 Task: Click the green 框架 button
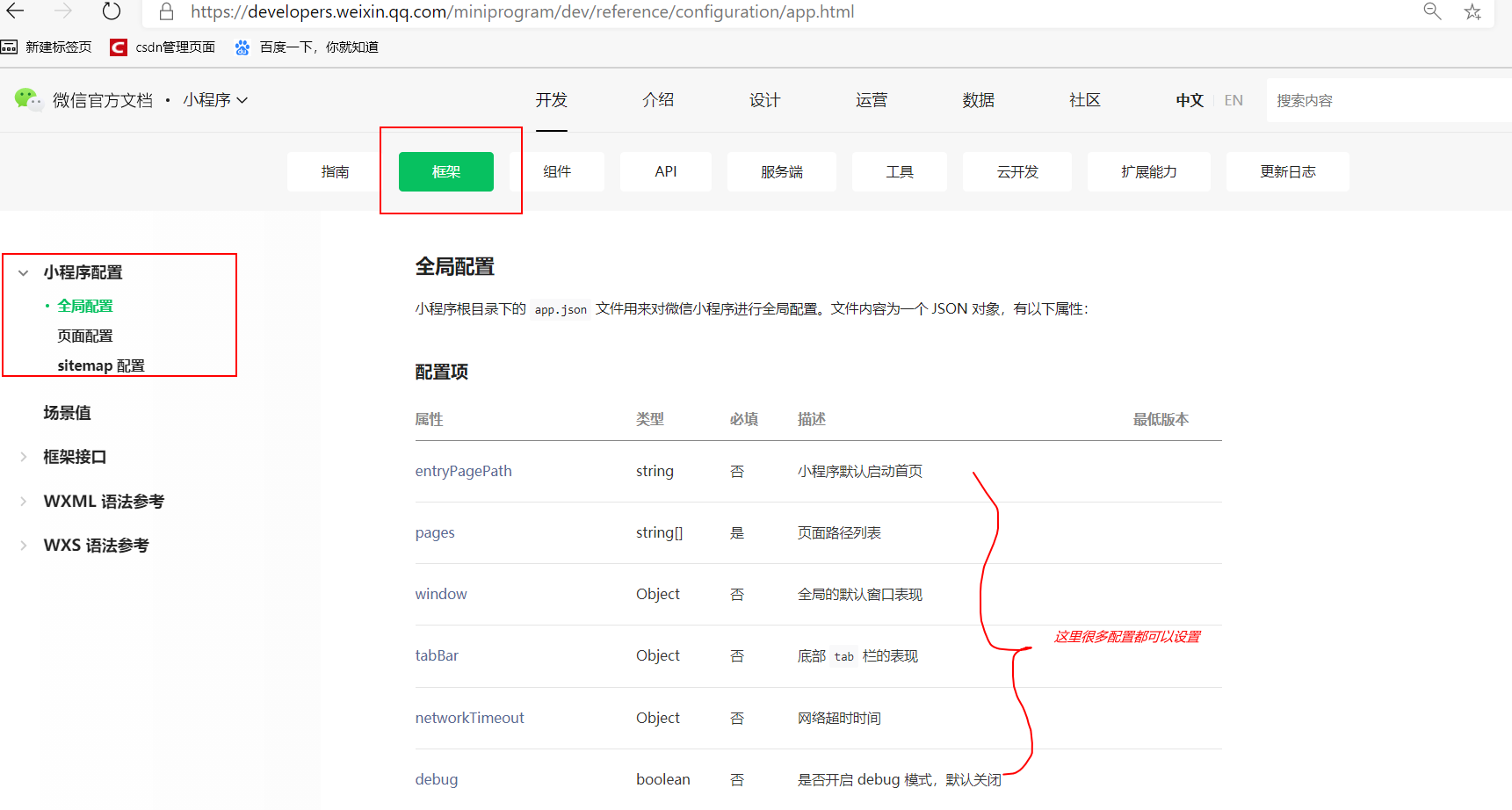point(446,171)
